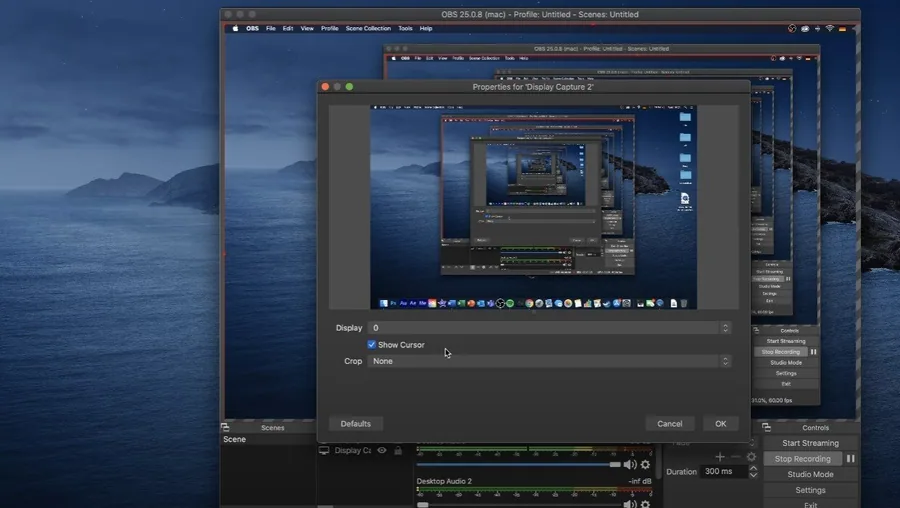
Task: Mute Desktop Audio 2 speaker icon
Action: tap(630, 504)
